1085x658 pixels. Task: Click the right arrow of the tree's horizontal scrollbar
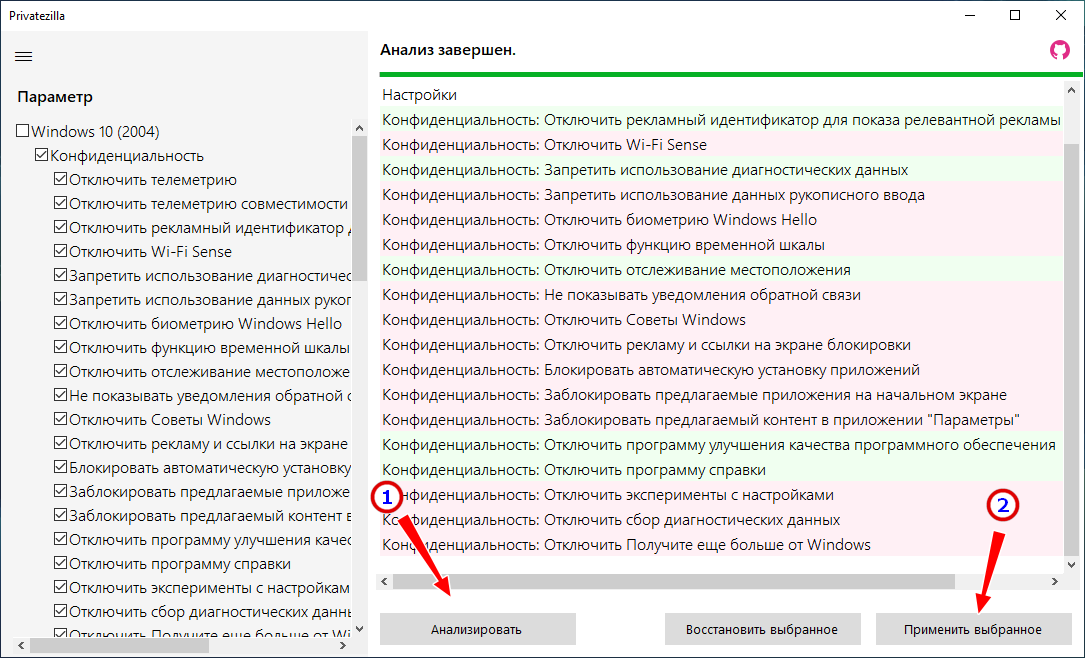point(343,646)
